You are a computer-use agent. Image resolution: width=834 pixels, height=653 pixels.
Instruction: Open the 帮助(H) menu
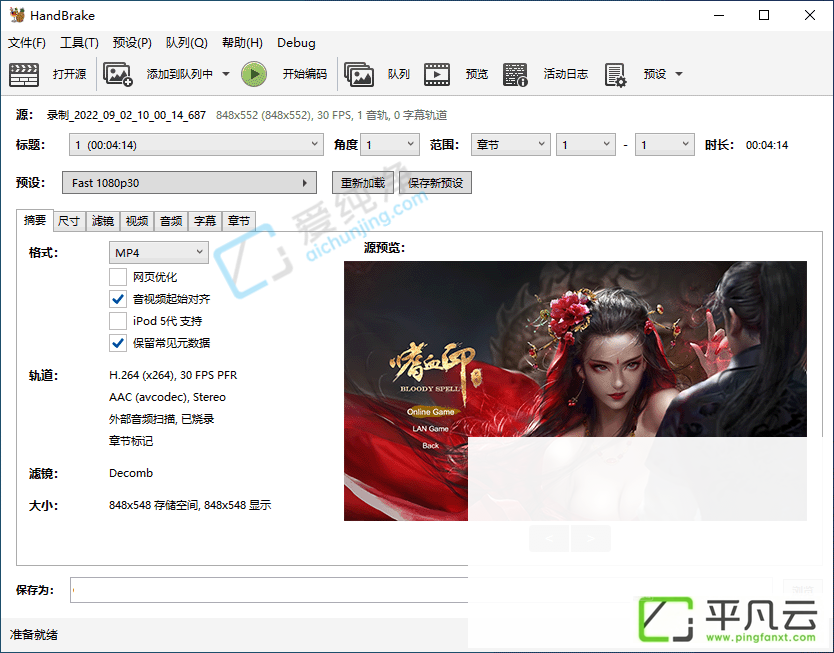click(x=242, y=43)
